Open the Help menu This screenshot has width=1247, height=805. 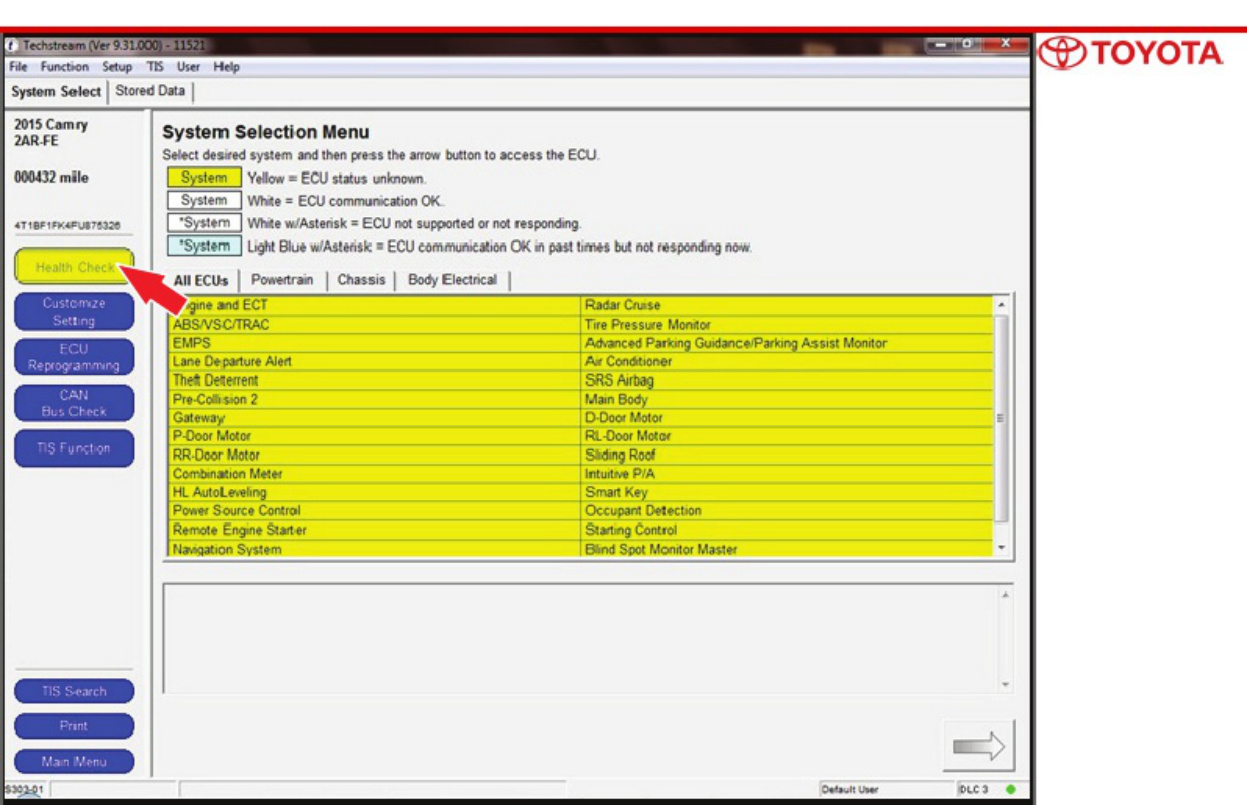click(227, 67)
